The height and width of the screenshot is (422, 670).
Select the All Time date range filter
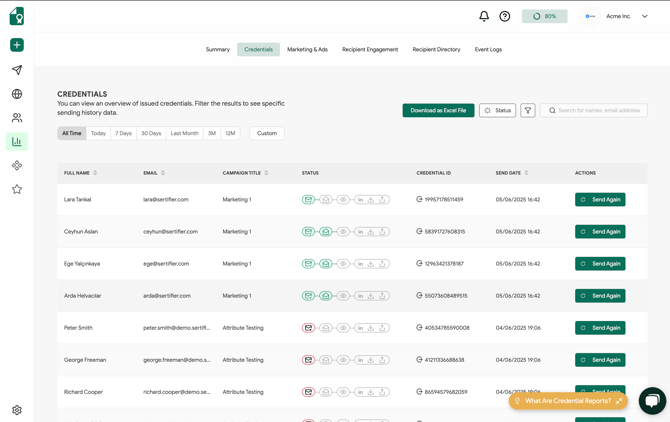click(72, 133)
